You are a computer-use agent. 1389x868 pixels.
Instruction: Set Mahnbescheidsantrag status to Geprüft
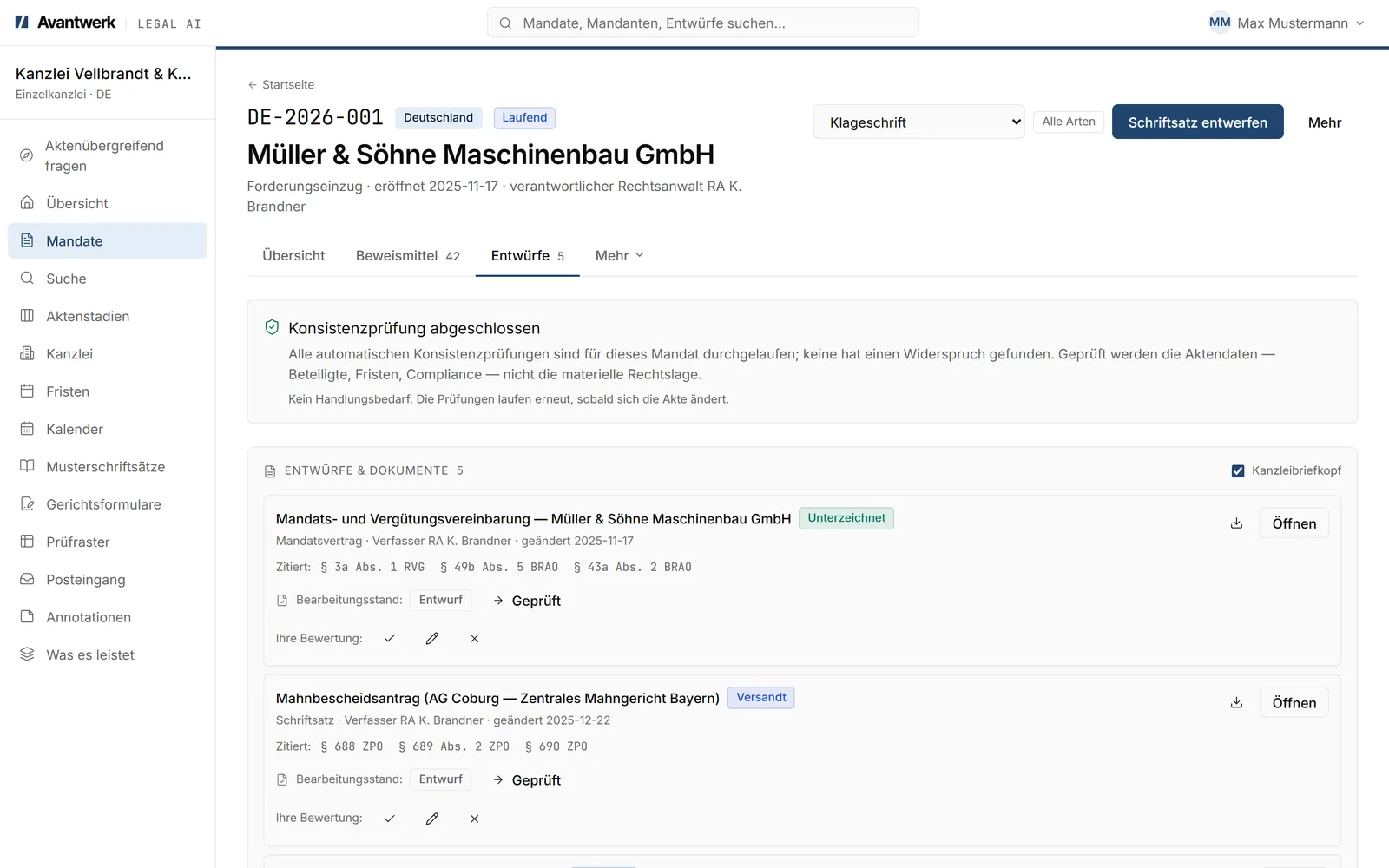(527, 780)
